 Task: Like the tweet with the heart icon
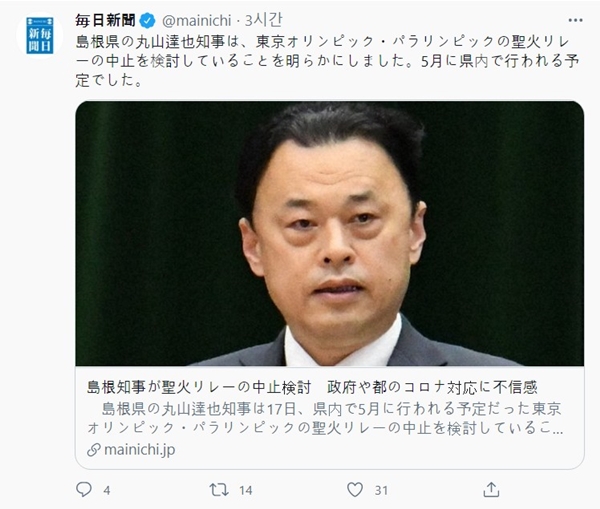pos(355,489)
